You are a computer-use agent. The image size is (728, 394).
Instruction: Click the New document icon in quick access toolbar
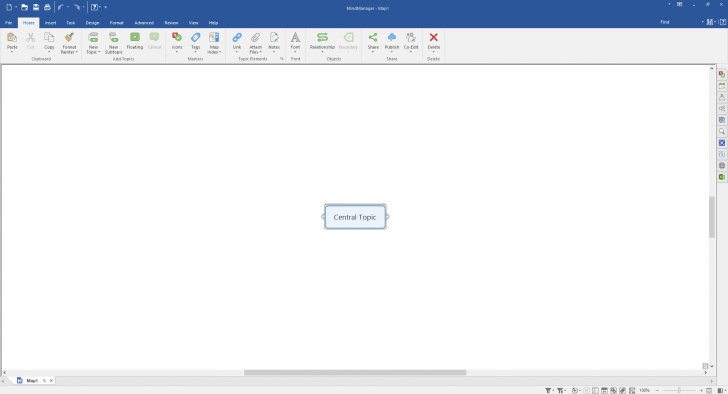[x=9, y=7]
